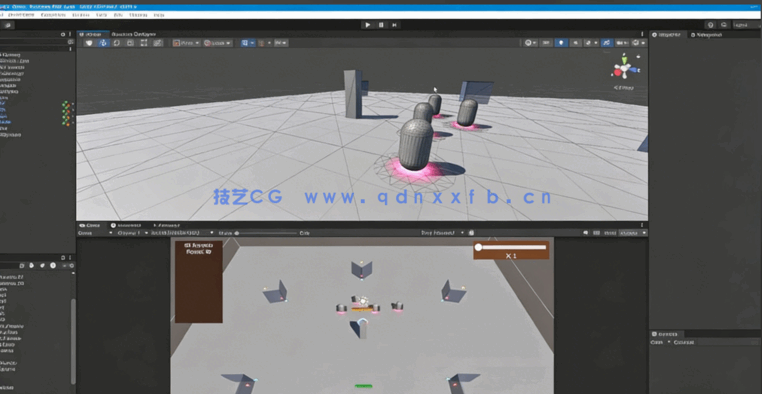
Task: Open the Game view mode dropdown
Action: (95, 233)
